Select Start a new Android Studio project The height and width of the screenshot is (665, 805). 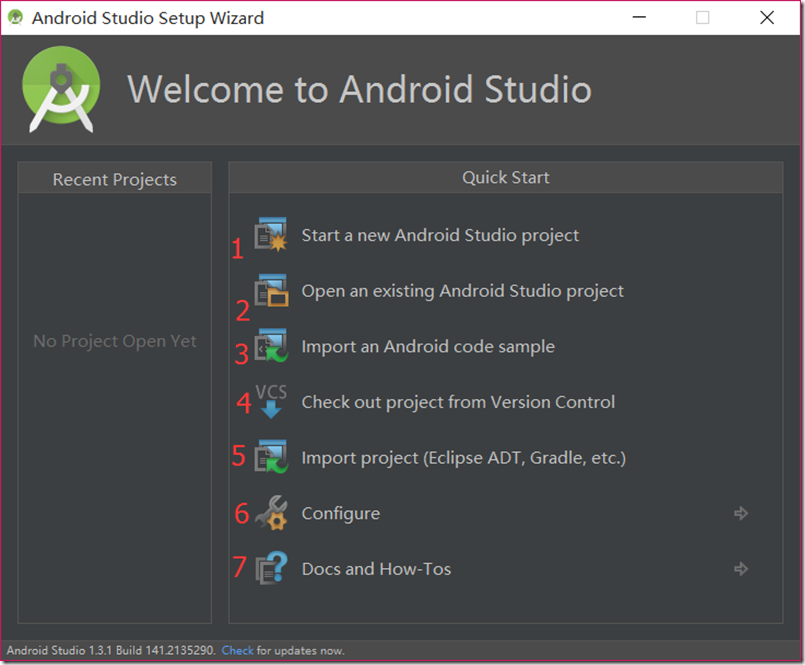[440, 235]
